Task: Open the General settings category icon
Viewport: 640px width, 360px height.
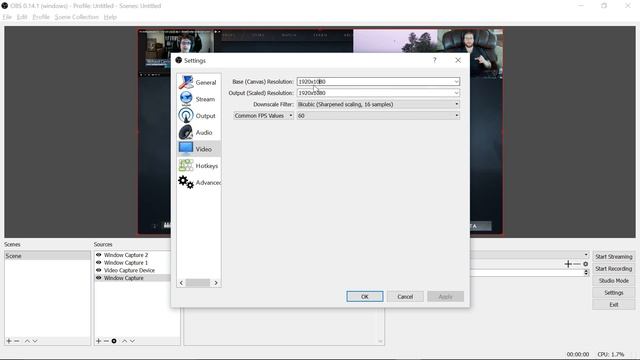Action: [x=186, y=82]
